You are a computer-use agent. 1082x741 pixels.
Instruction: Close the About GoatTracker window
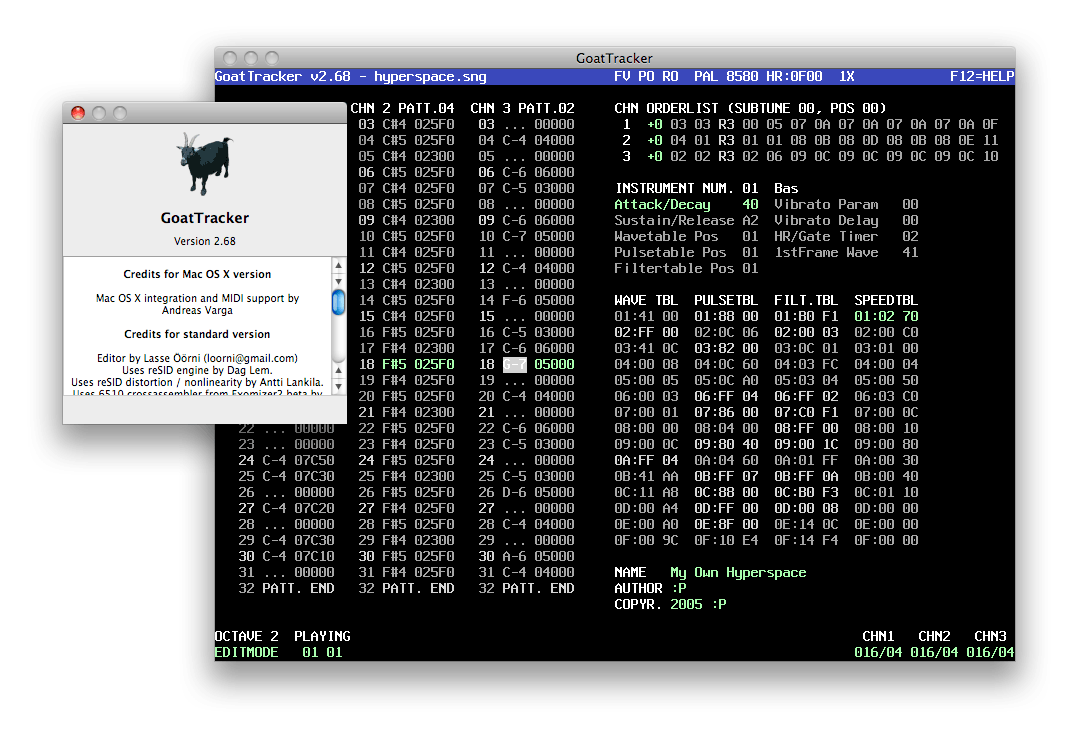tap(78, 113)
